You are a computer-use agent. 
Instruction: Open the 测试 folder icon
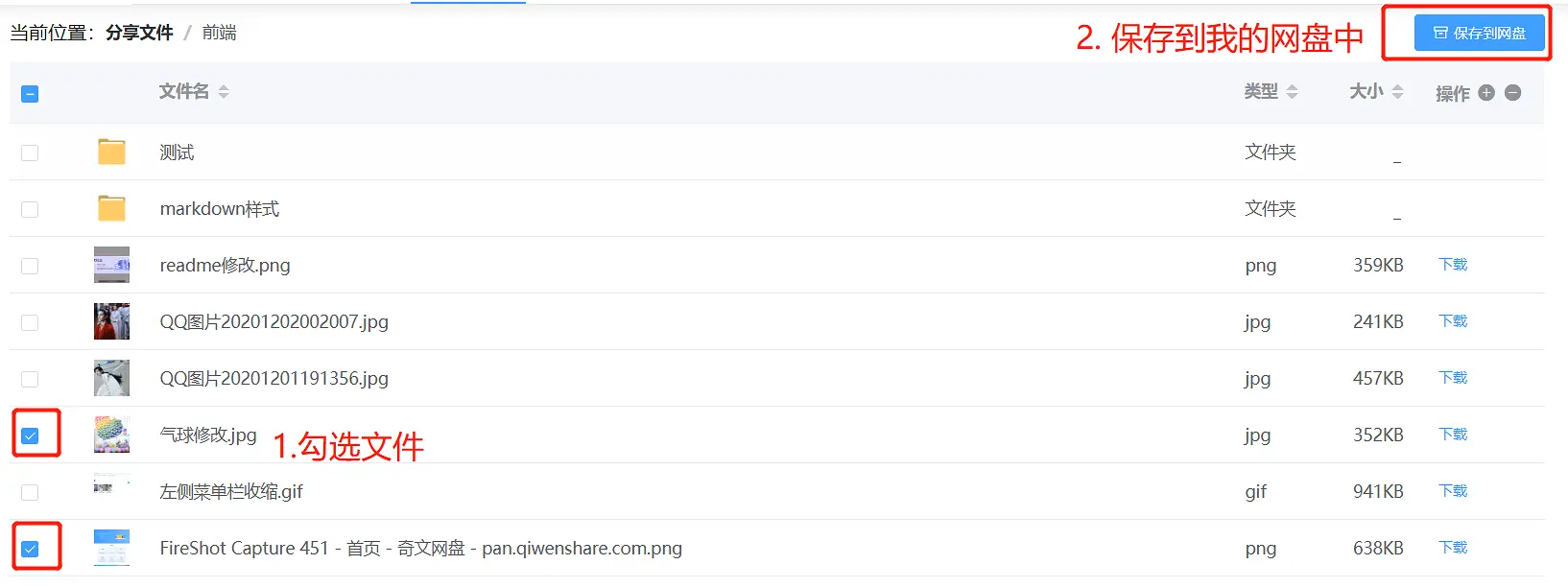(x=111, y=152)
